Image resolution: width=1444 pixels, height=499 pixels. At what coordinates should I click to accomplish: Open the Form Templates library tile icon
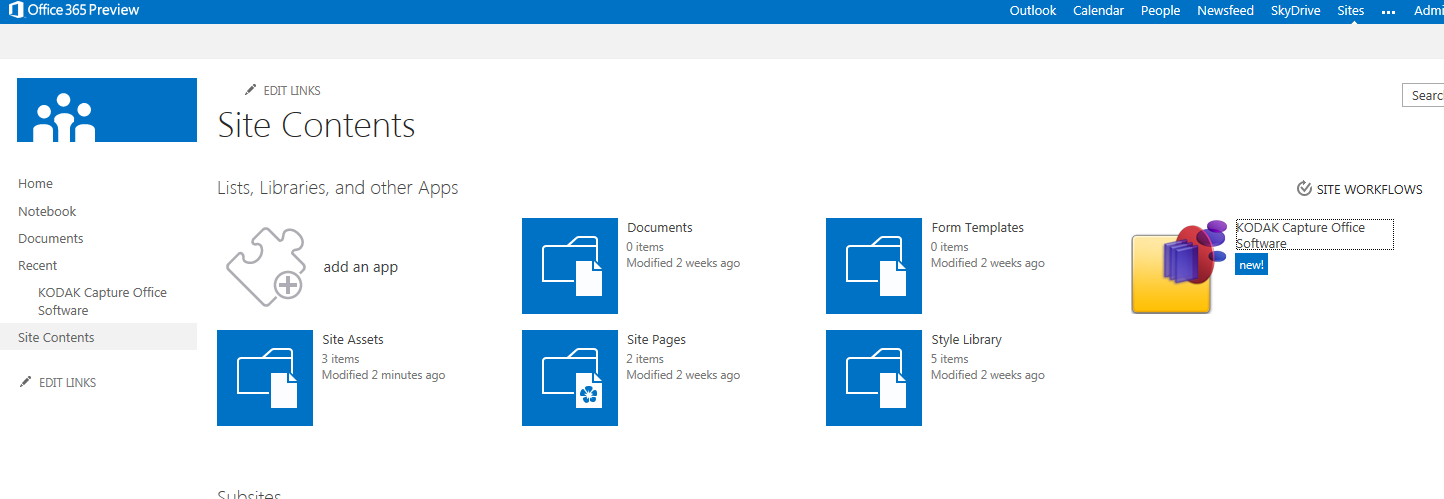(874, 266)
